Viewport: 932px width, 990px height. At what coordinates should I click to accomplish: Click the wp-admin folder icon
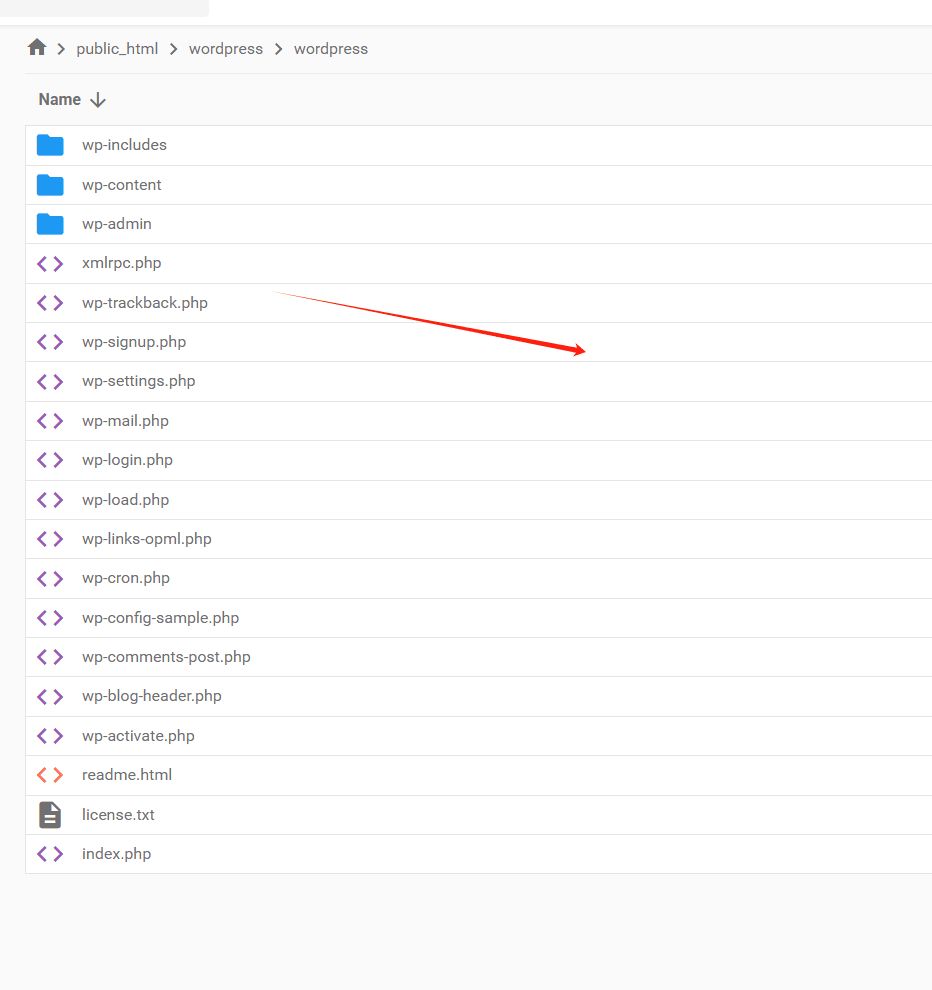pos(50,224)
